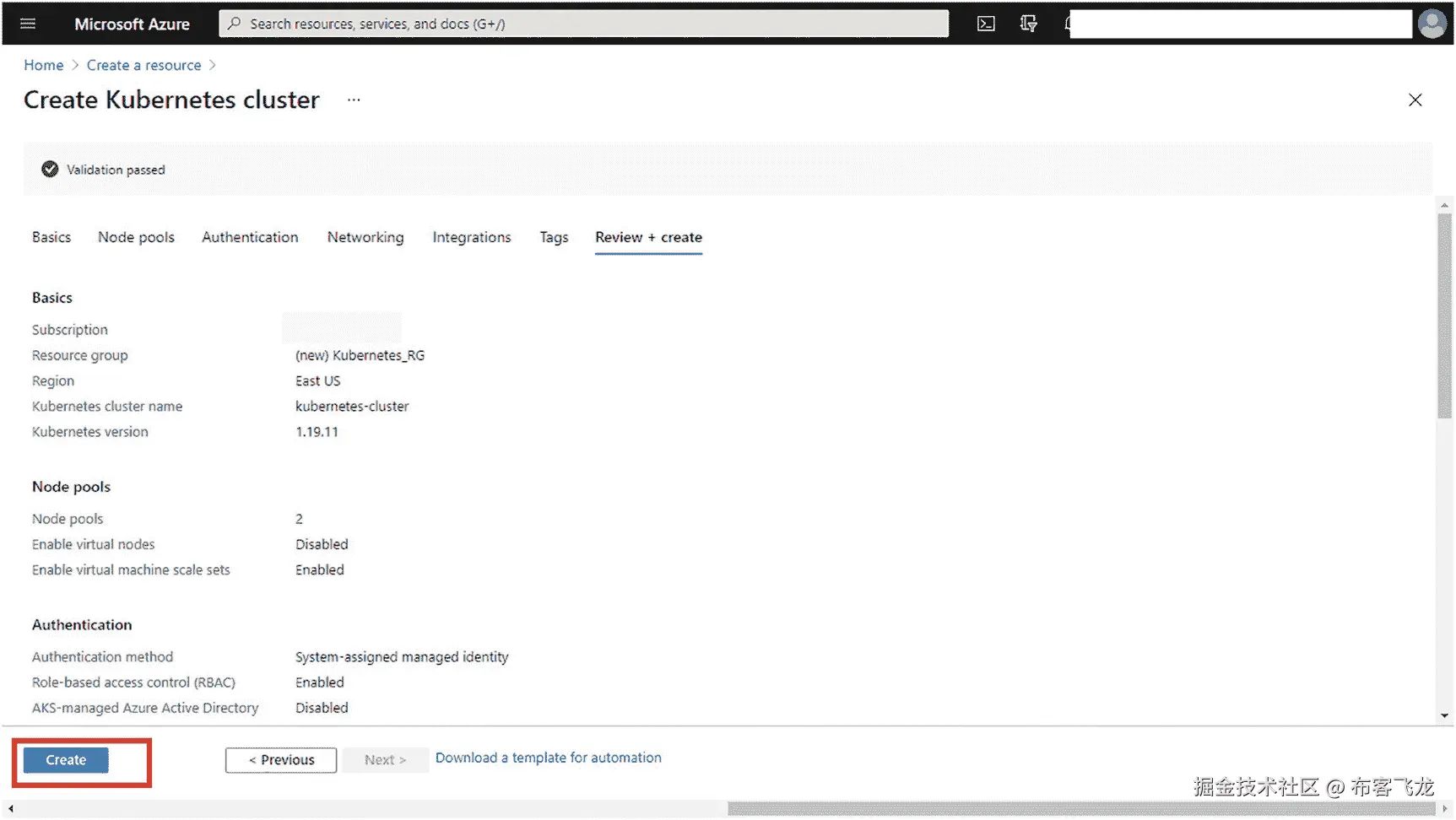Select the System-assigned managed identity value
This screenshot has width=1456, height=820.
click(x=402, y=656)
